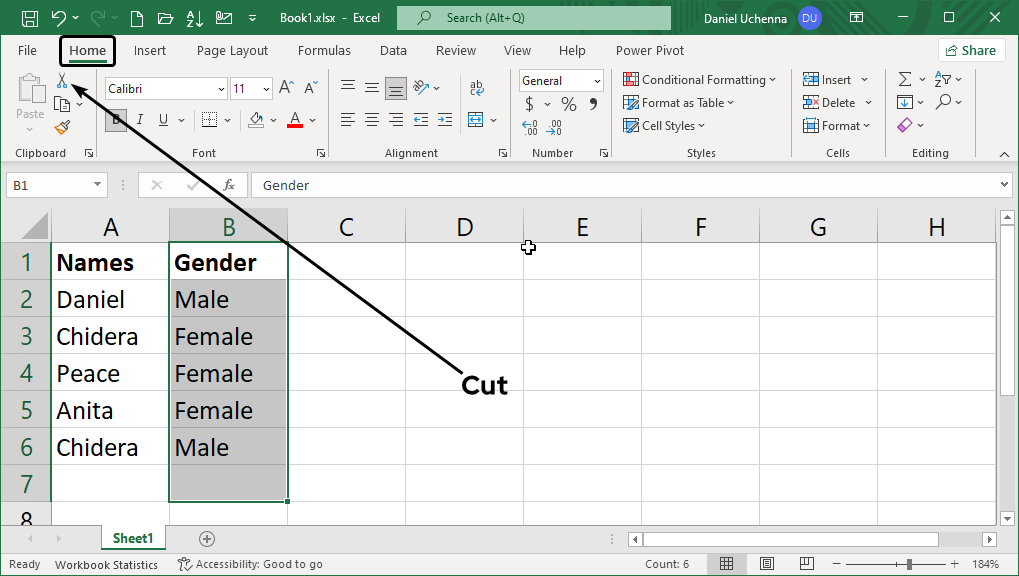Click the Increase Decimal icon

click(x=530, y=127)
